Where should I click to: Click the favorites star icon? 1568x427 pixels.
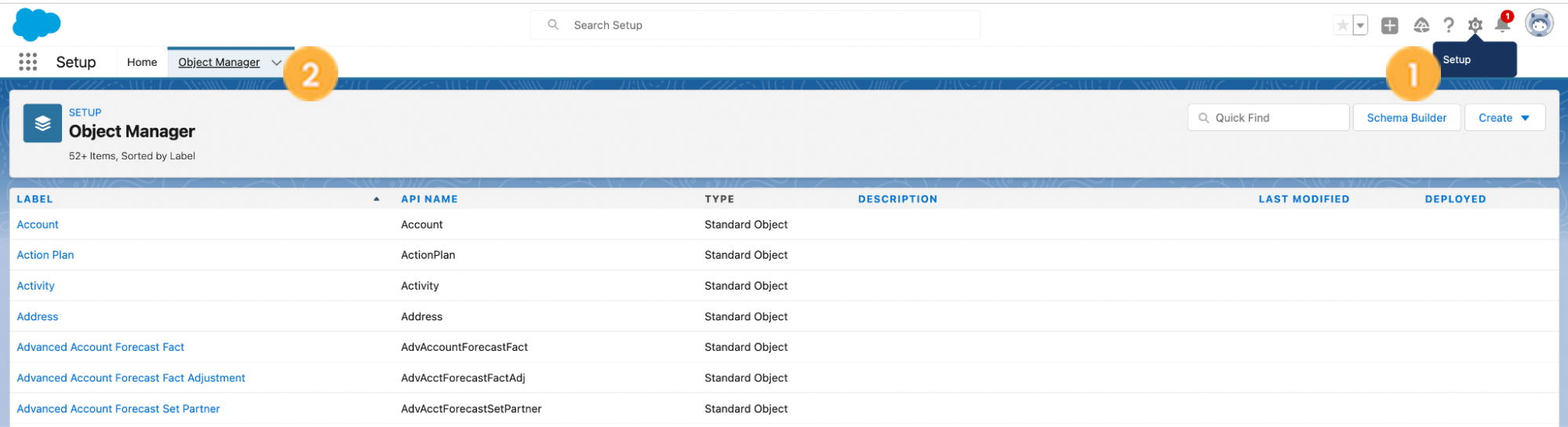click(x=1342, y=25)
